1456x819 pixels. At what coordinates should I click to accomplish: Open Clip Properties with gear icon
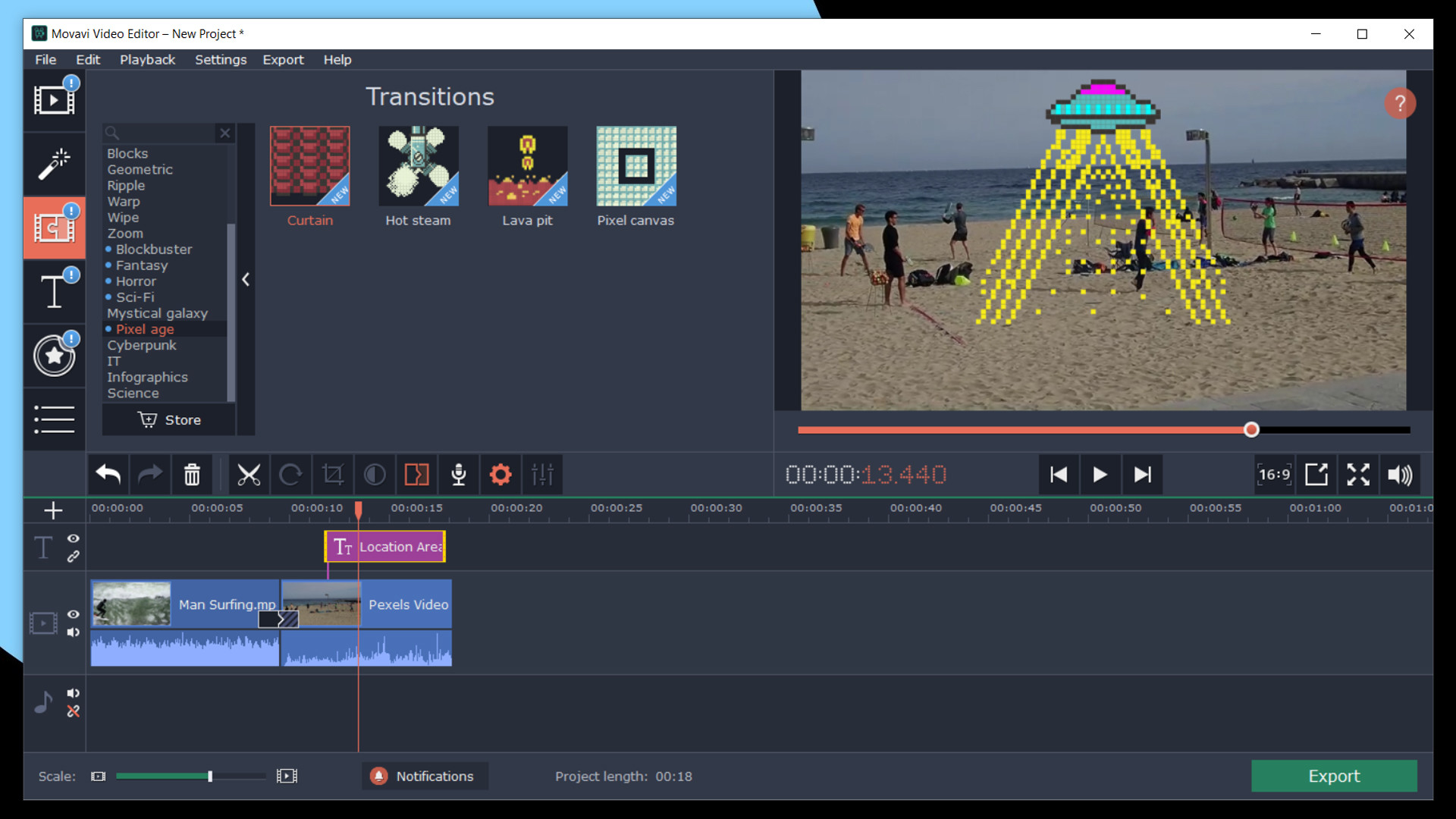click(x=500, y=474)
